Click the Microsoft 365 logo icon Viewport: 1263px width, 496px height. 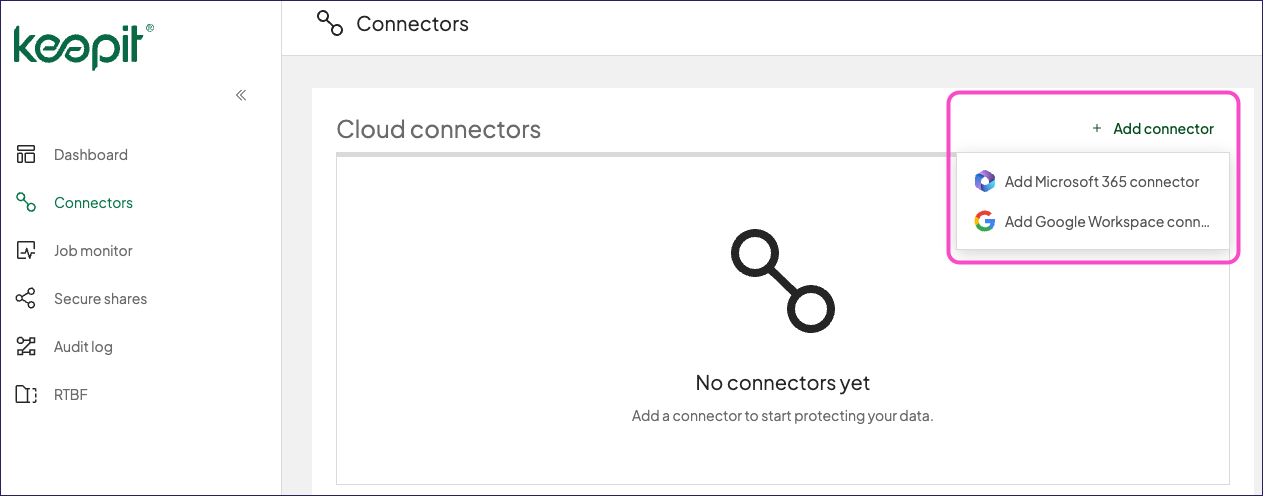[985, 181]
